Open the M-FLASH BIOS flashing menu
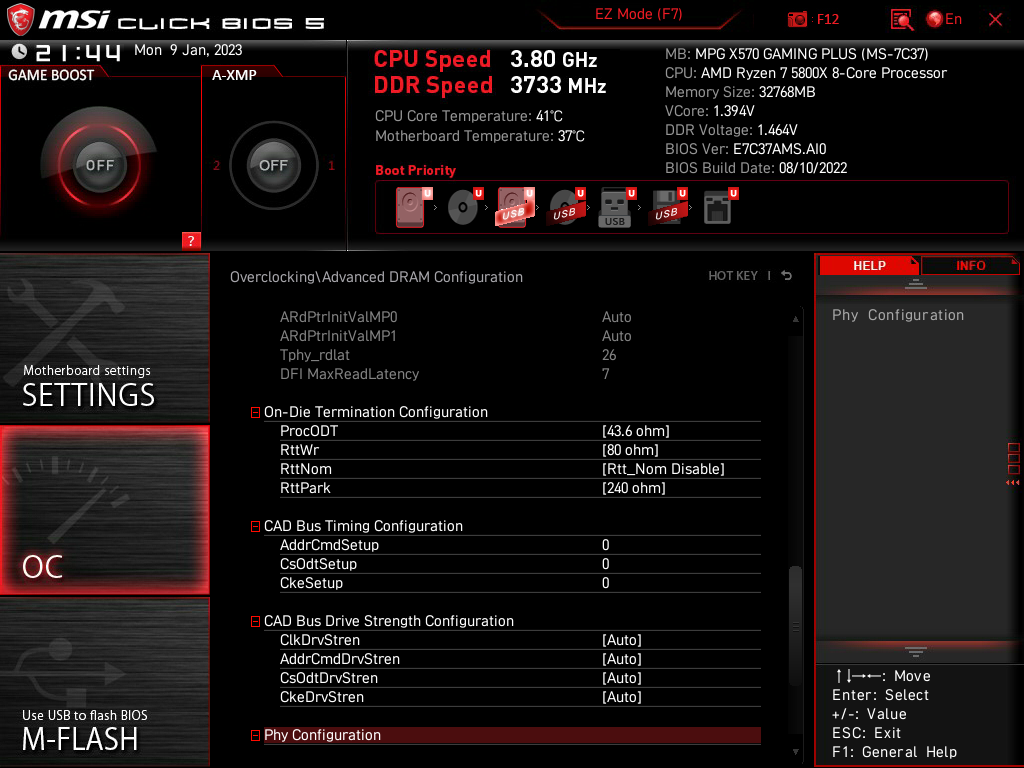The width and height of the screenshot is (1024, 768). pyautogui.click(x=104, y=682)
